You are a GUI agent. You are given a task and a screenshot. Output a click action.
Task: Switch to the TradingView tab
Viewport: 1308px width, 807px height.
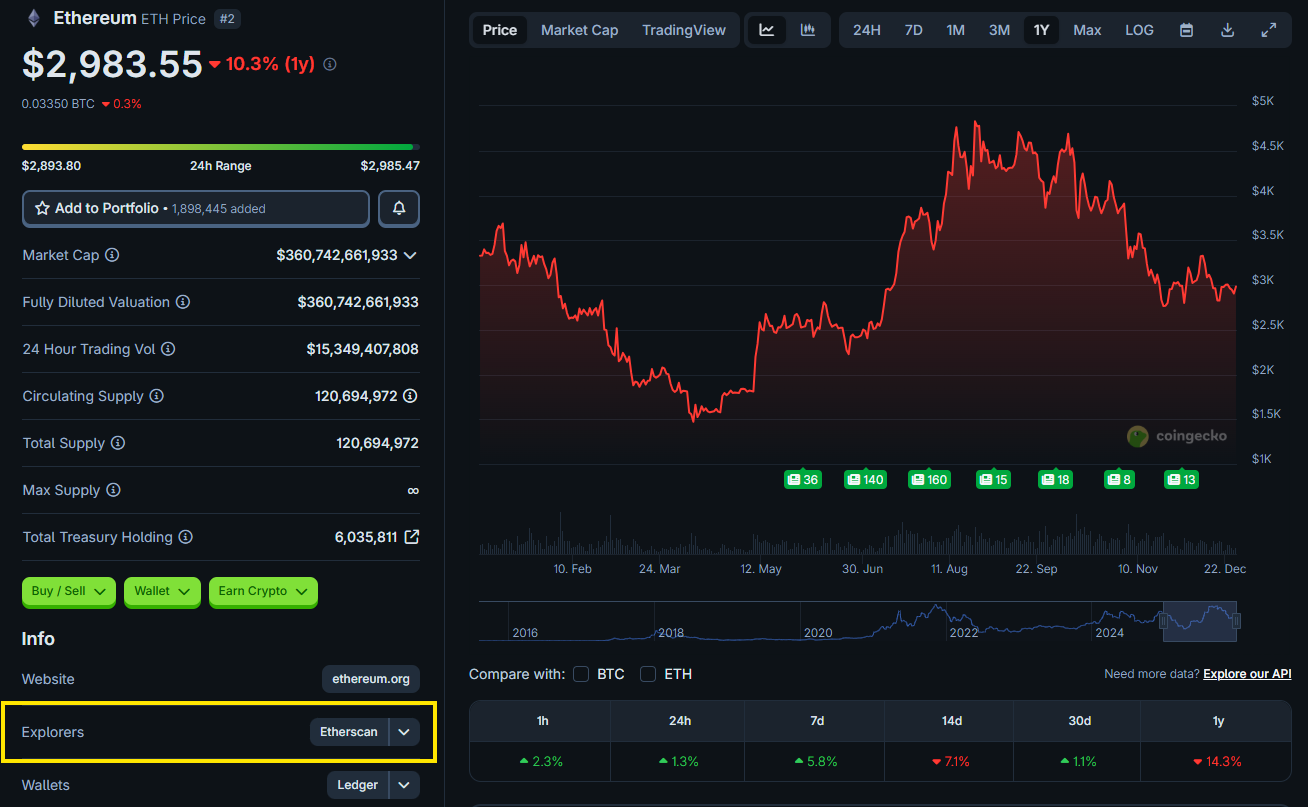[x=684, y=30]
